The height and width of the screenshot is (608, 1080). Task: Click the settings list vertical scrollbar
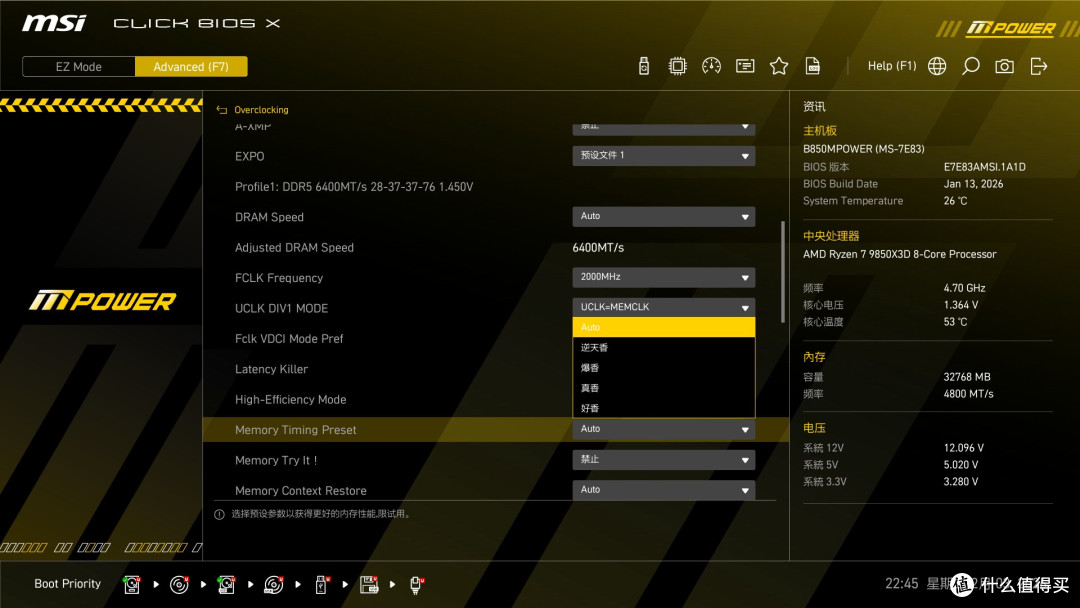click(782, 271)
